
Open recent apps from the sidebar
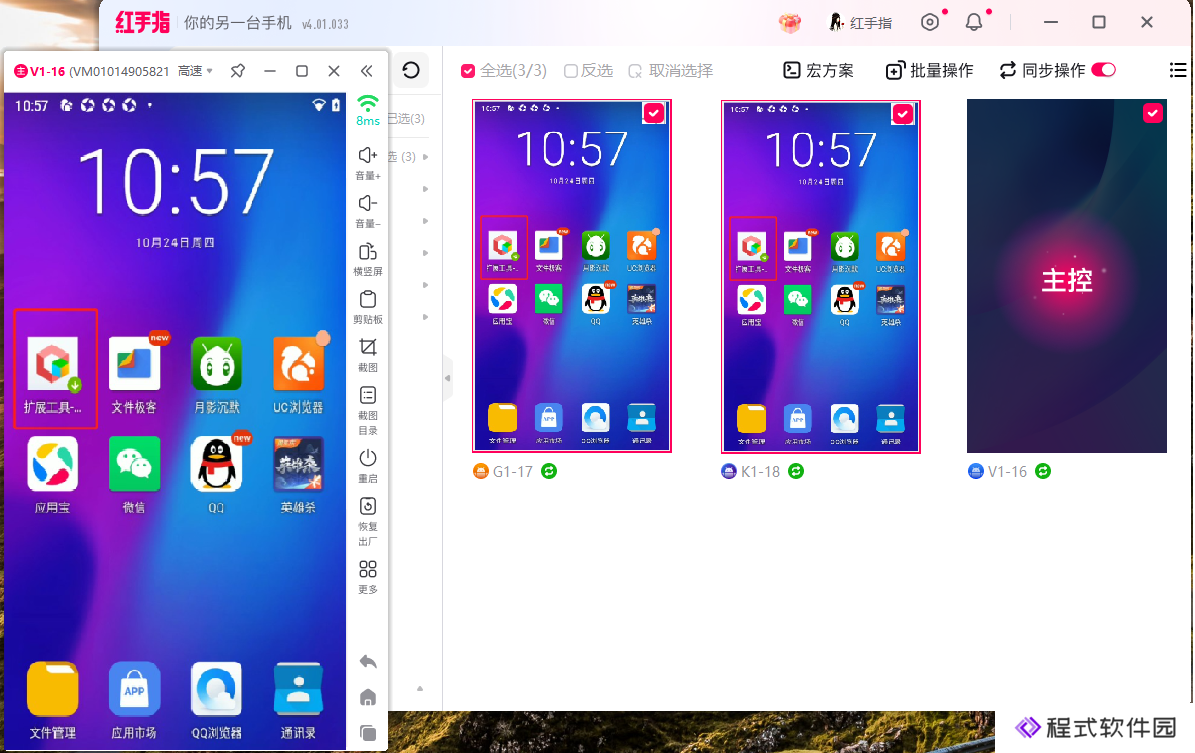pyautogui.click(x=367, y=733)
